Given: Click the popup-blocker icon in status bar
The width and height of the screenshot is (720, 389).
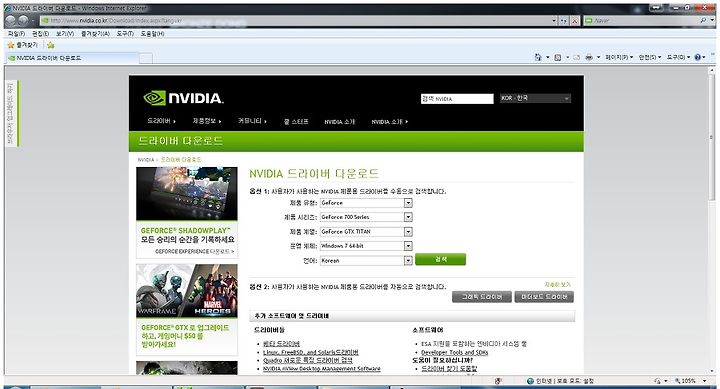Looking at the screenshot, I should pos(498,381).
